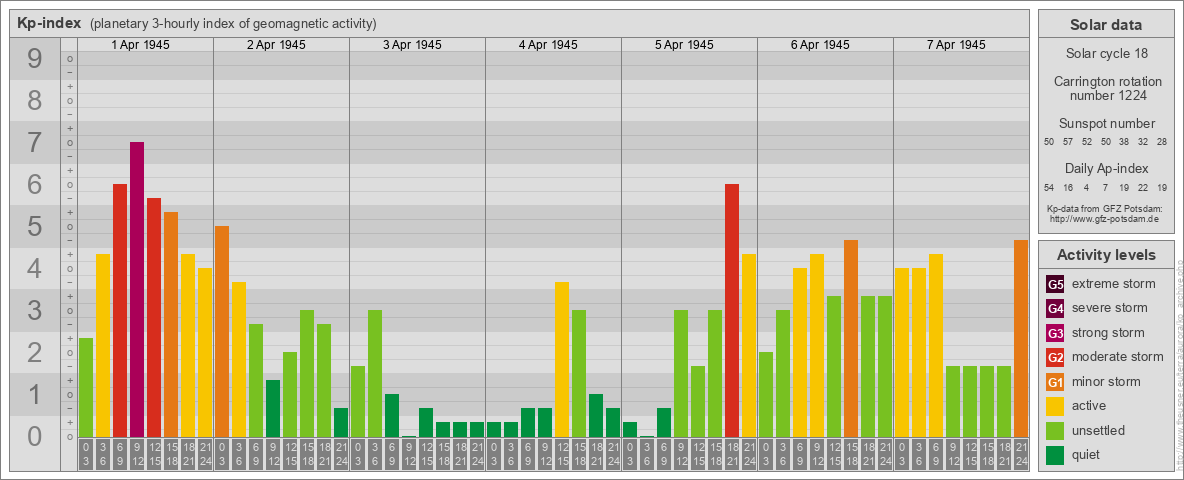Click the '2 Apr 1945' date header
The height and width of the screenshot is (480, 1184).
tap(276, 45)
